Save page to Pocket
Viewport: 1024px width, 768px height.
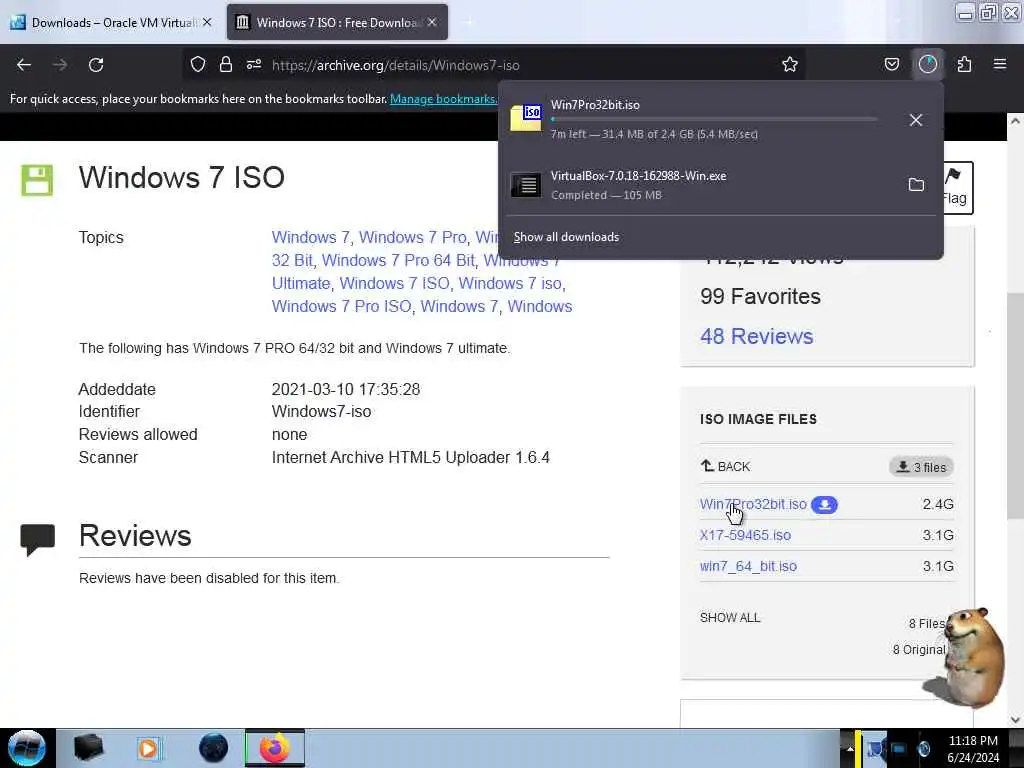tap(891, 65)
